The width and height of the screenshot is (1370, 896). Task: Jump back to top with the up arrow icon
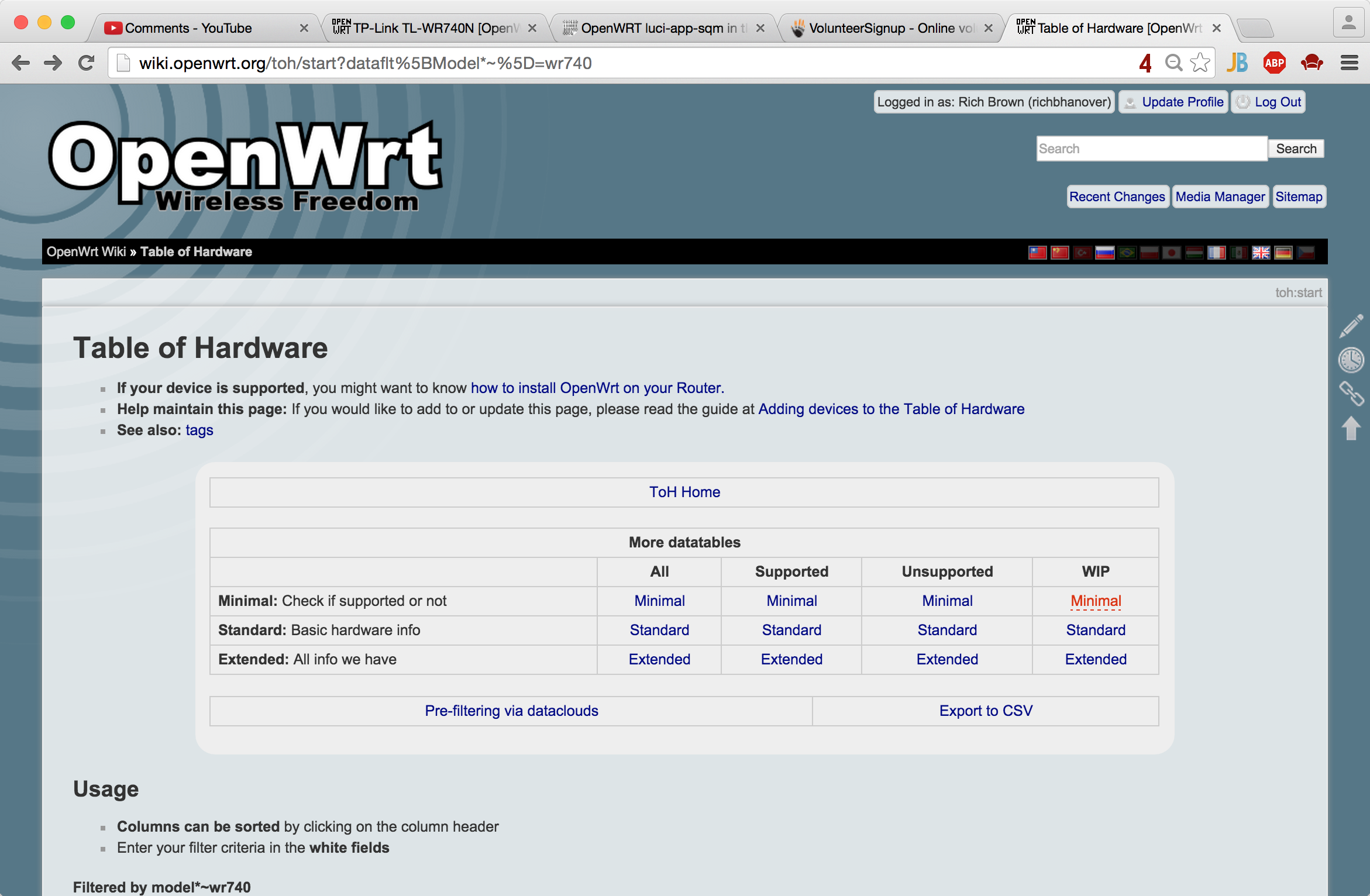coord(1351,428)
